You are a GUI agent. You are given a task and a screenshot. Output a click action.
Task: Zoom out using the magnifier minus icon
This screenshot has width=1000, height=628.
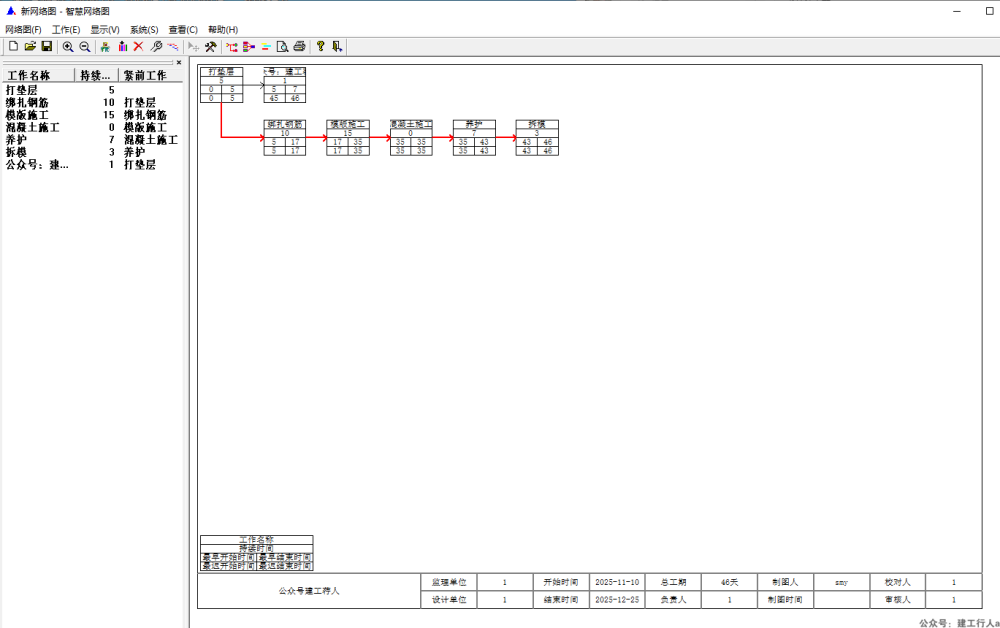coord(85,47)
